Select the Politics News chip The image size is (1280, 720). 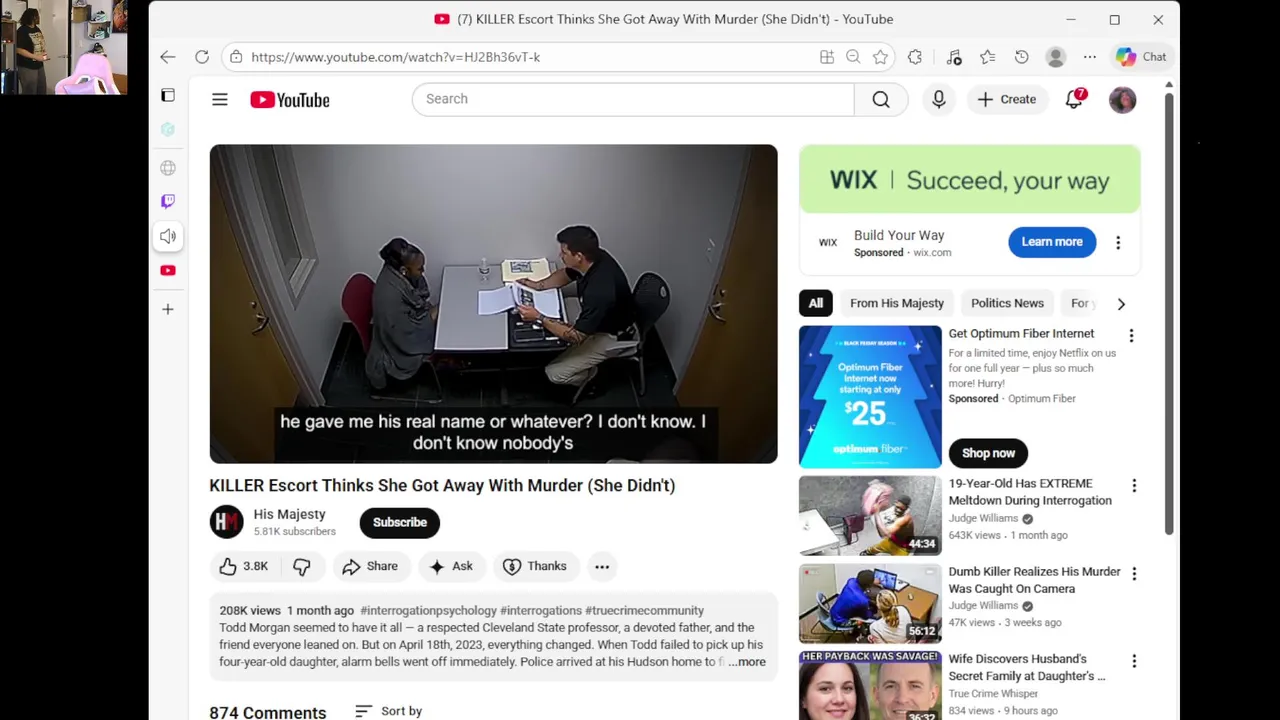pos(1007,303)
